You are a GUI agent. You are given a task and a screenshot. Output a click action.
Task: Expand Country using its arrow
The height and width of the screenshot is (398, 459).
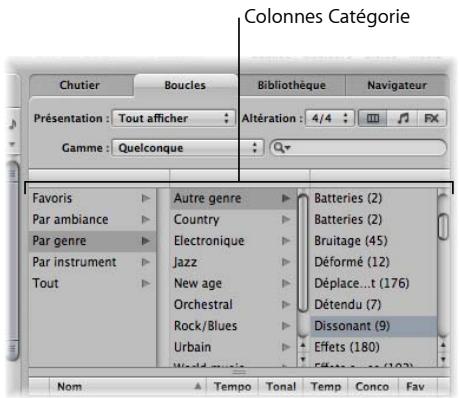[286, 220]
